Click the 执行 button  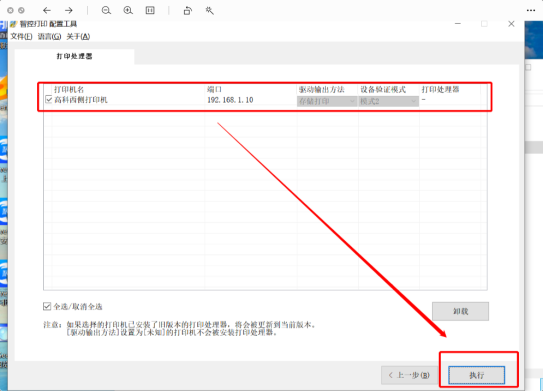point(477,375)
